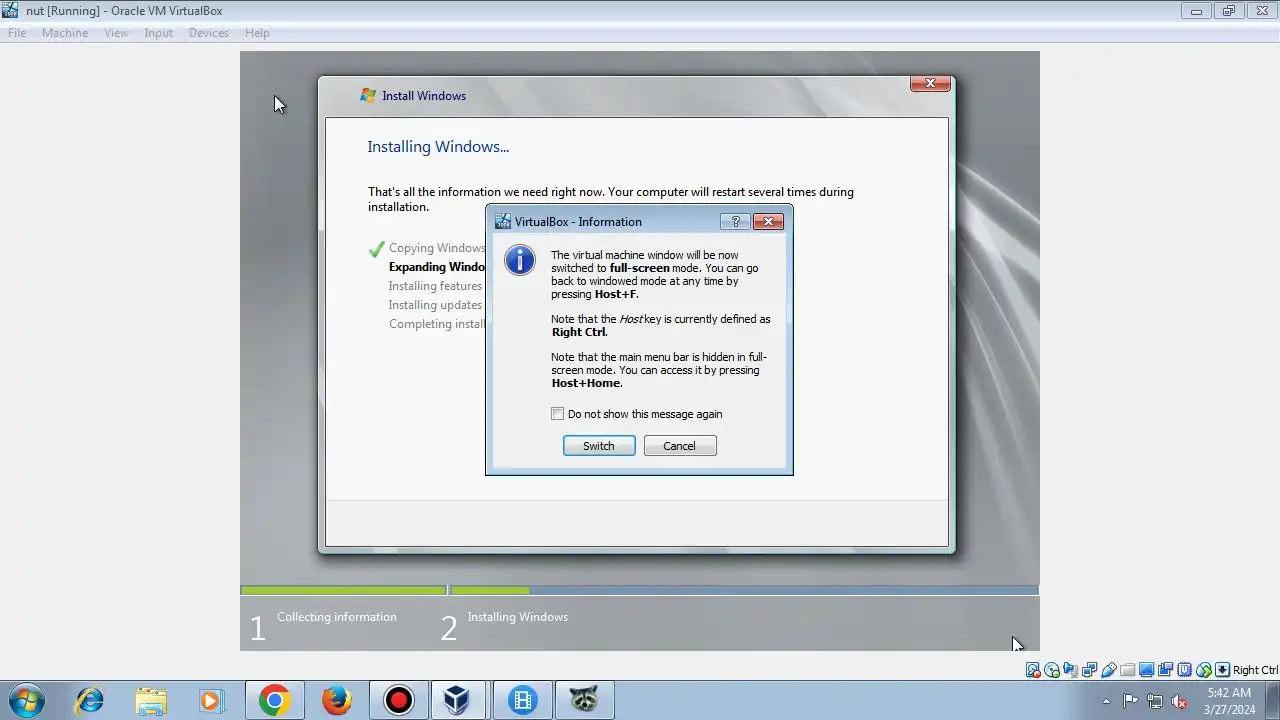Click the network tray icon
Image resolution: width=1280 pixels, height=720 pixels.
[x=1155, y=701]
